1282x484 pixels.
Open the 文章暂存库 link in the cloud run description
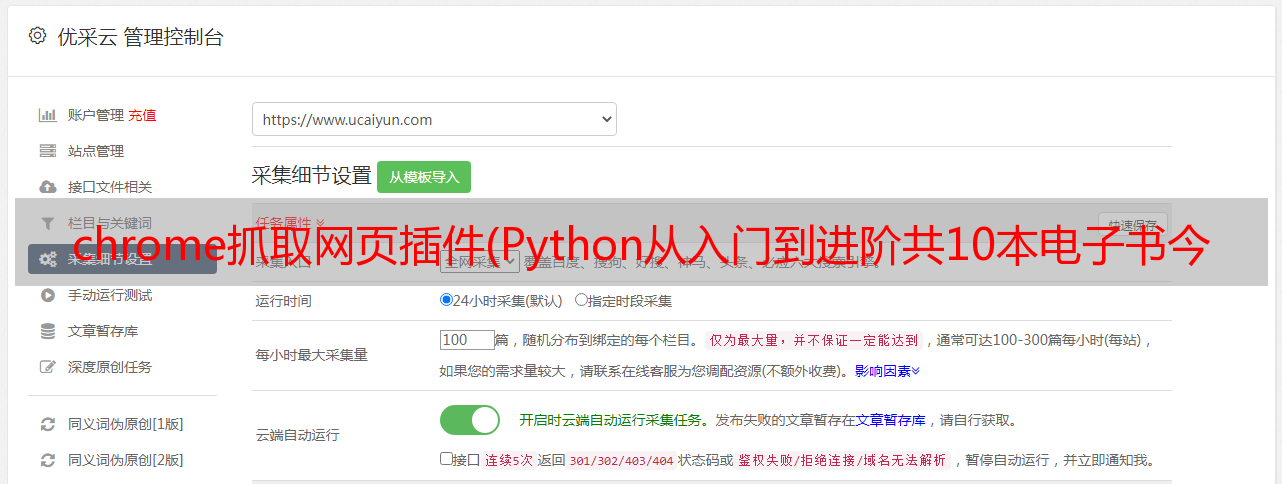coord(891,420)
